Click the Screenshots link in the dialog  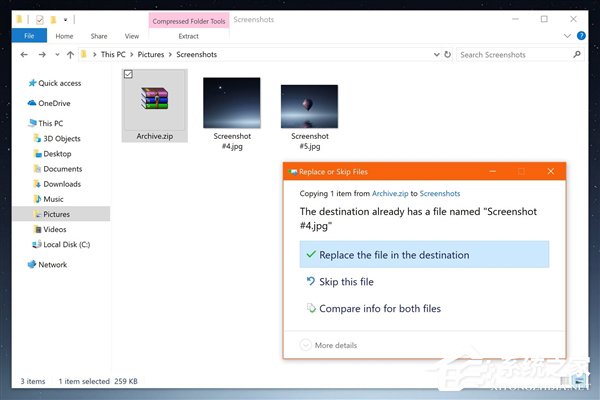click(x=440, y=194)
